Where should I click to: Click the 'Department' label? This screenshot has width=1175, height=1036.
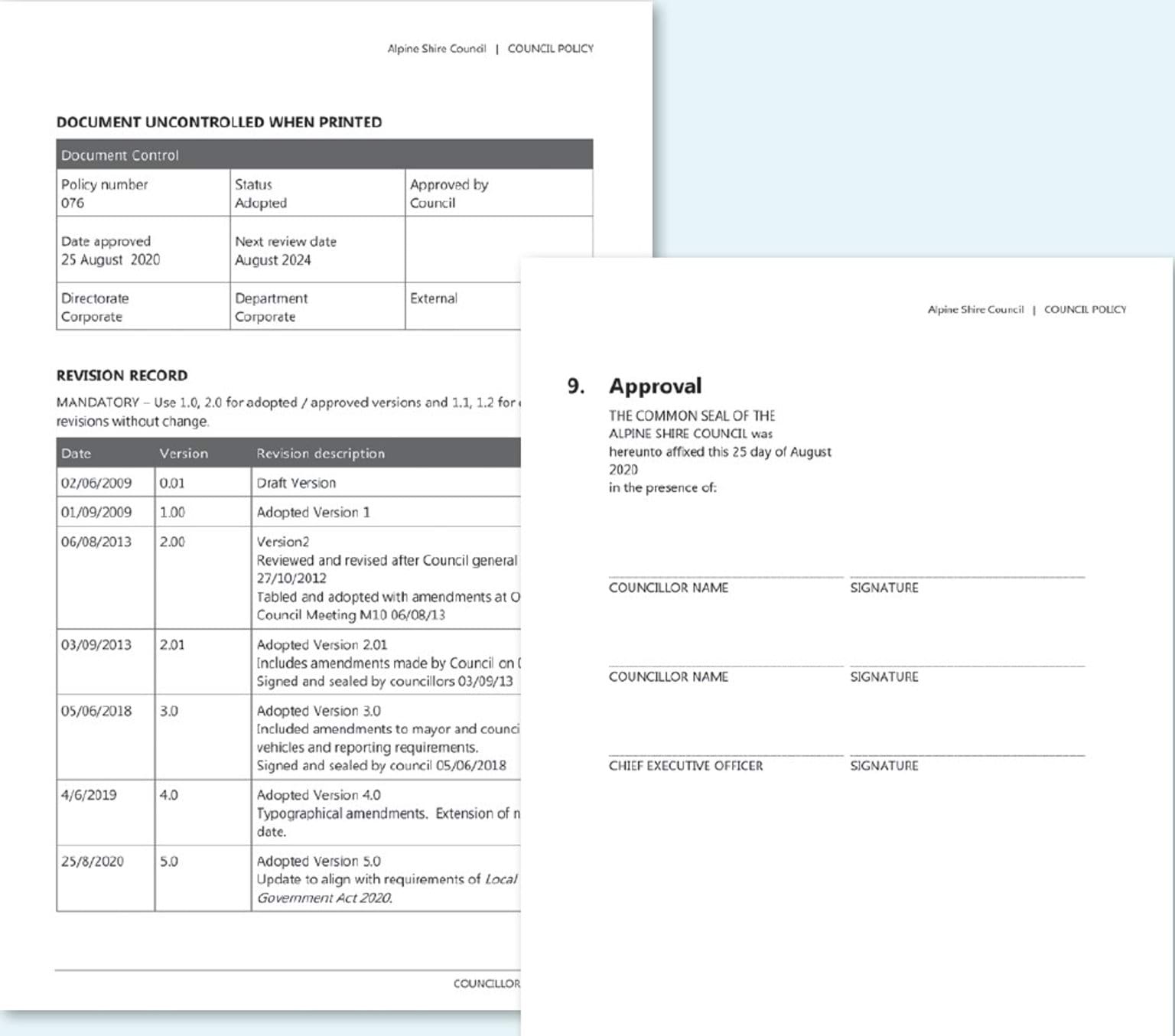tap(271, 298)
